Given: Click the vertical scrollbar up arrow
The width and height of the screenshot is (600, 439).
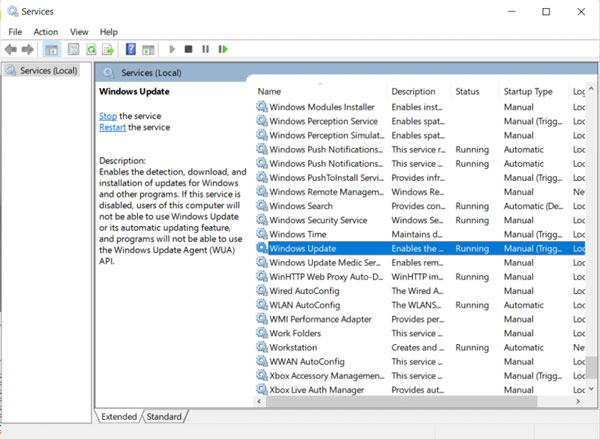Looking at the screenshot, I should 591,89.
